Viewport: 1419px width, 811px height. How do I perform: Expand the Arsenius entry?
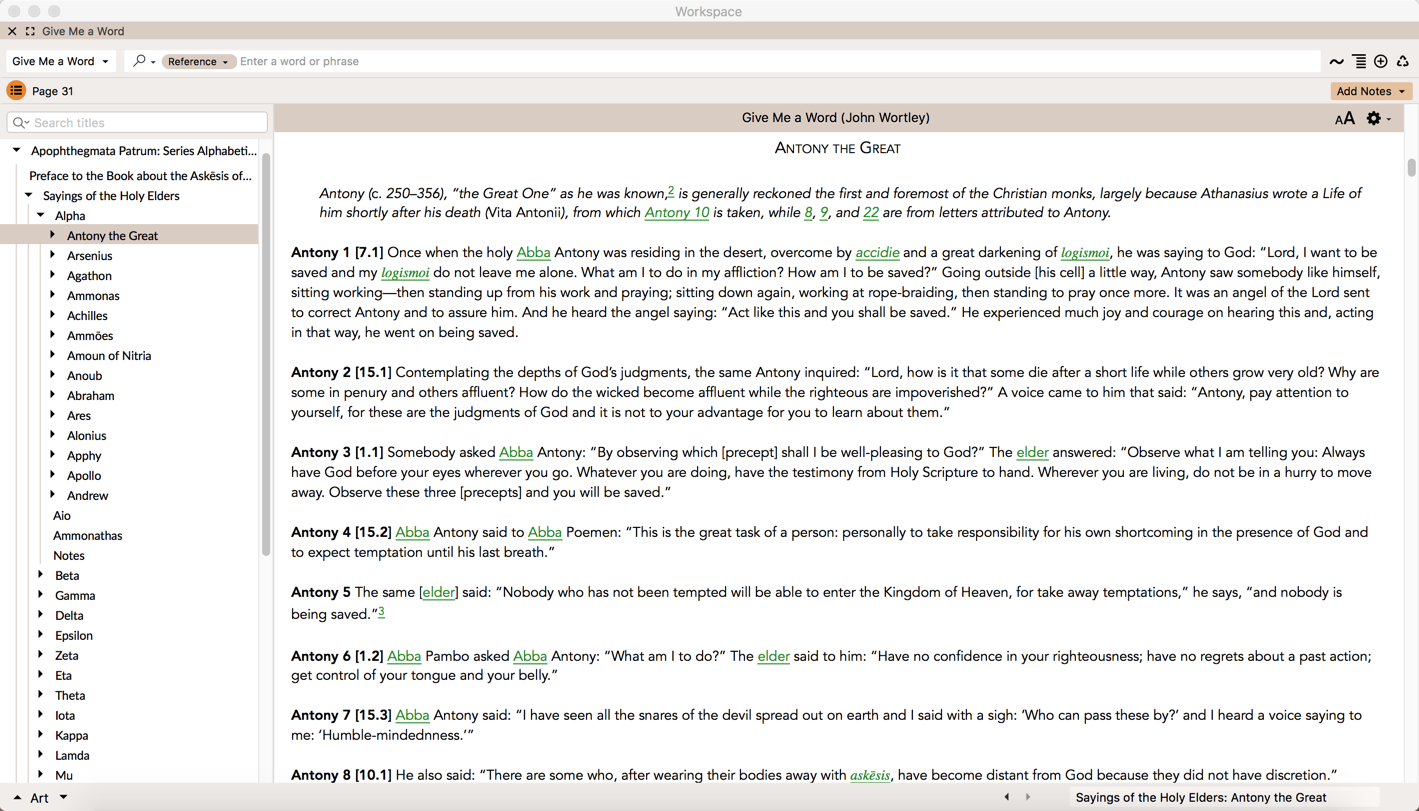tap(52, 255)
